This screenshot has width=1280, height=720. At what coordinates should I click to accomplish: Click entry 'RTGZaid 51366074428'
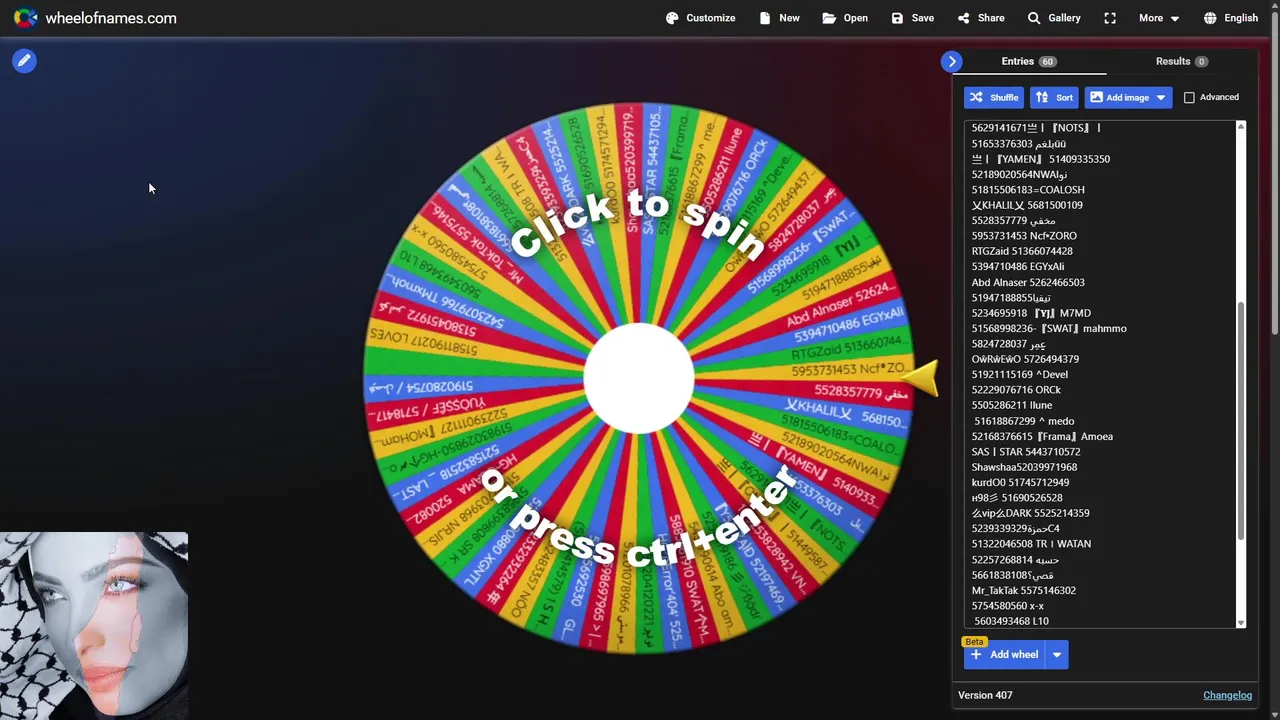pyautogui.click(x=1022, y=251)
